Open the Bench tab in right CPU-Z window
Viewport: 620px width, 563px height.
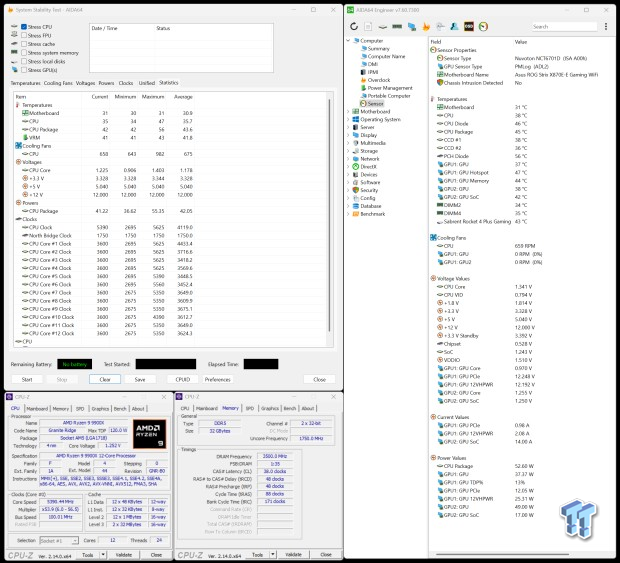point(290,408)
